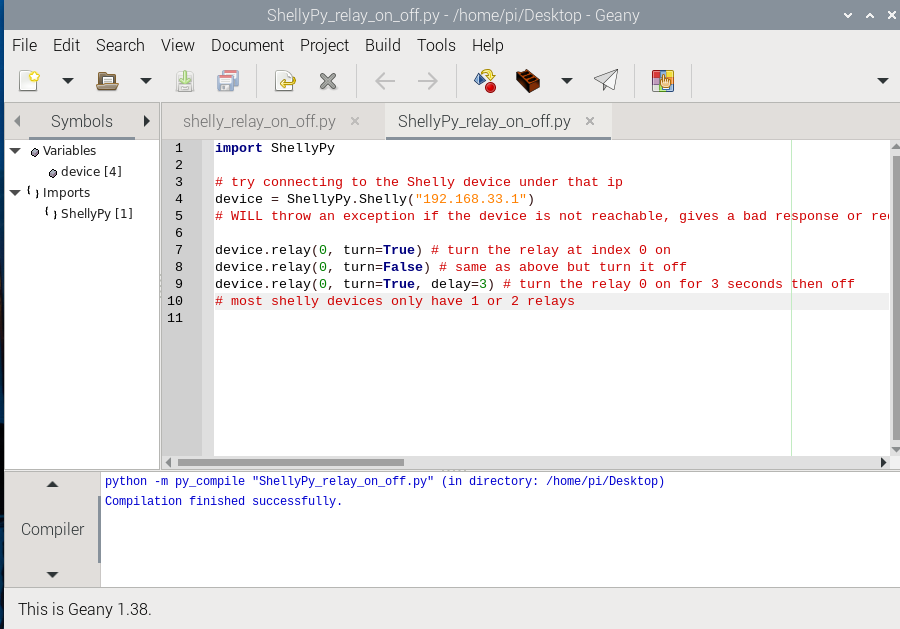Open the Document menu
The image size is (900, 629).
[x=247, y=45]
